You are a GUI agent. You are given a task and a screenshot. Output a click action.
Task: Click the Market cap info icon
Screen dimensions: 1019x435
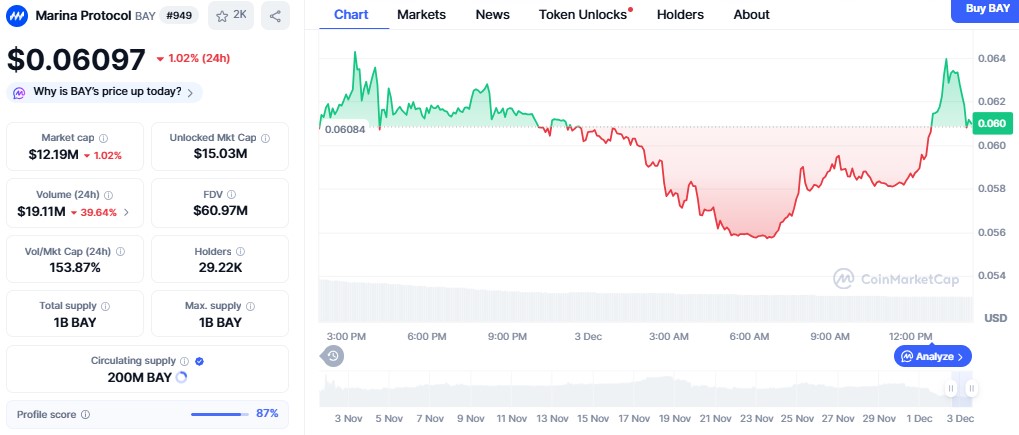[104, 138]
